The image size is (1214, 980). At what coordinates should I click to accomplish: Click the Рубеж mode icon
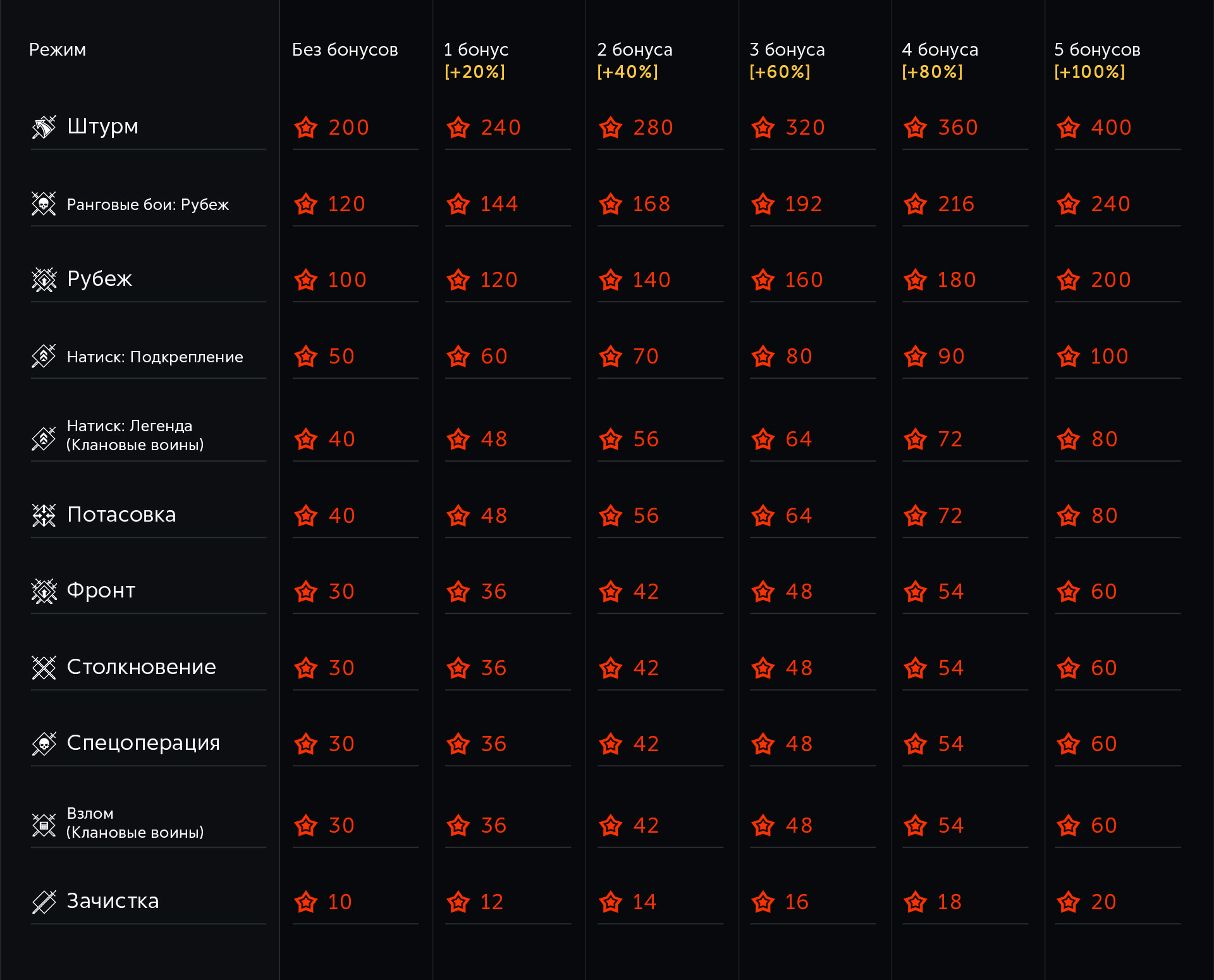[x=44, y=279]
